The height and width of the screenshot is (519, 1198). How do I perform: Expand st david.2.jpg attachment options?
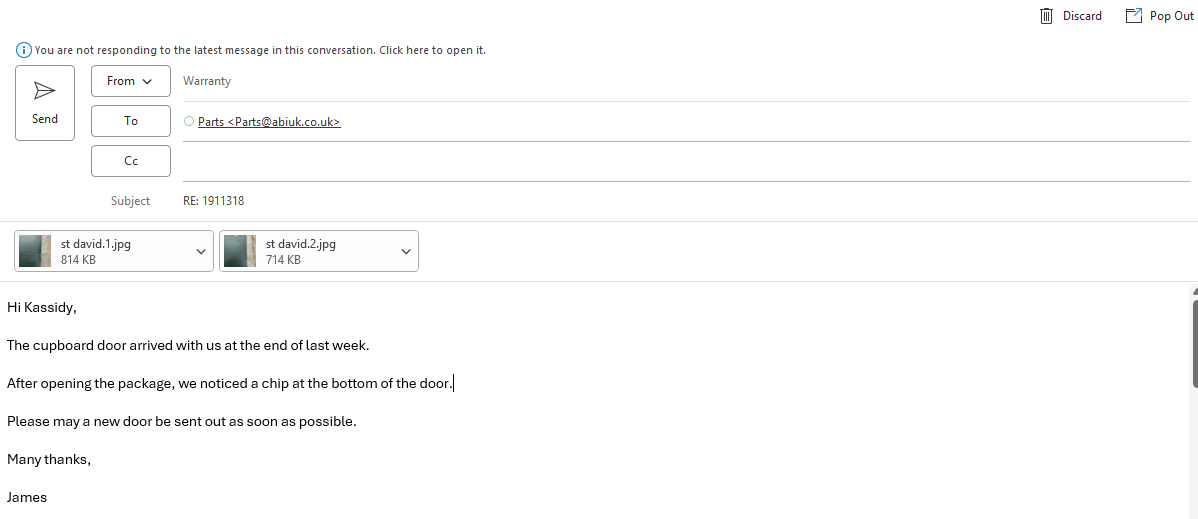coord(405,251)
